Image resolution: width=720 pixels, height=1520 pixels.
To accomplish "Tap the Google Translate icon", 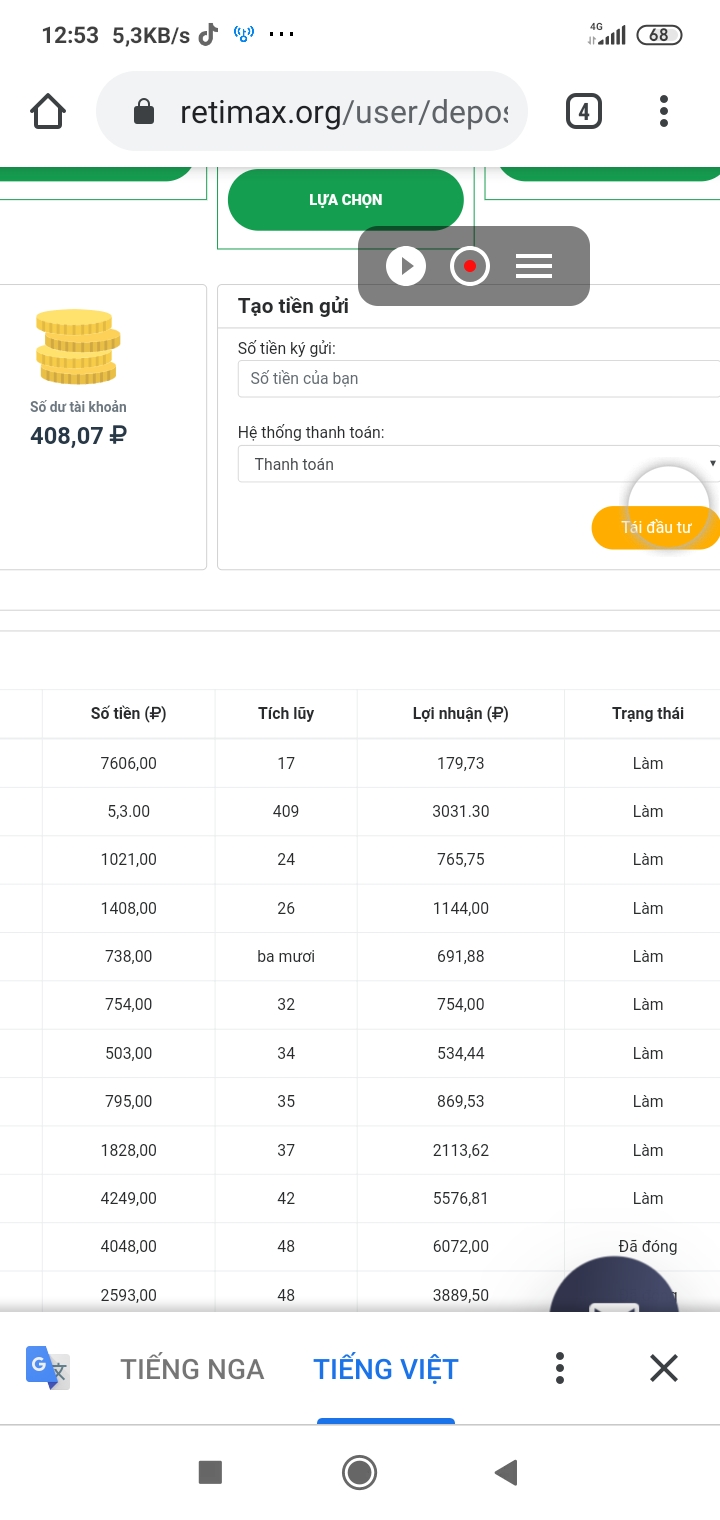I will tap(48, 1368).
